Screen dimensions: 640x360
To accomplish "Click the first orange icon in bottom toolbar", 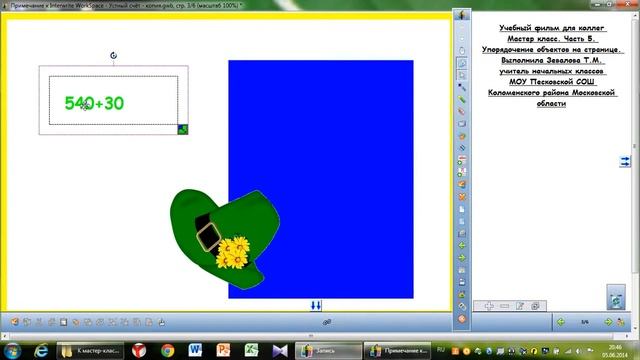I will 15,322.
